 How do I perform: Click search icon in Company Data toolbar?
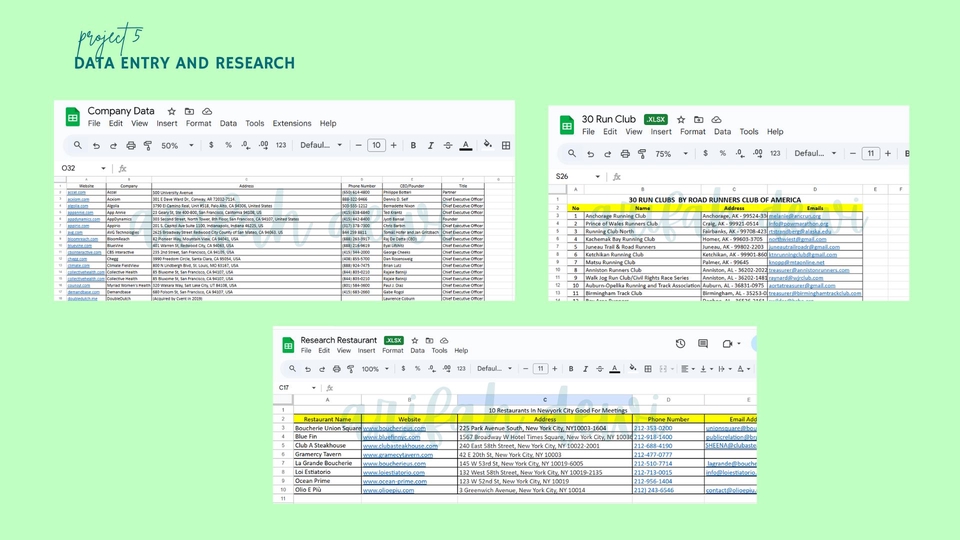(78, 145)
